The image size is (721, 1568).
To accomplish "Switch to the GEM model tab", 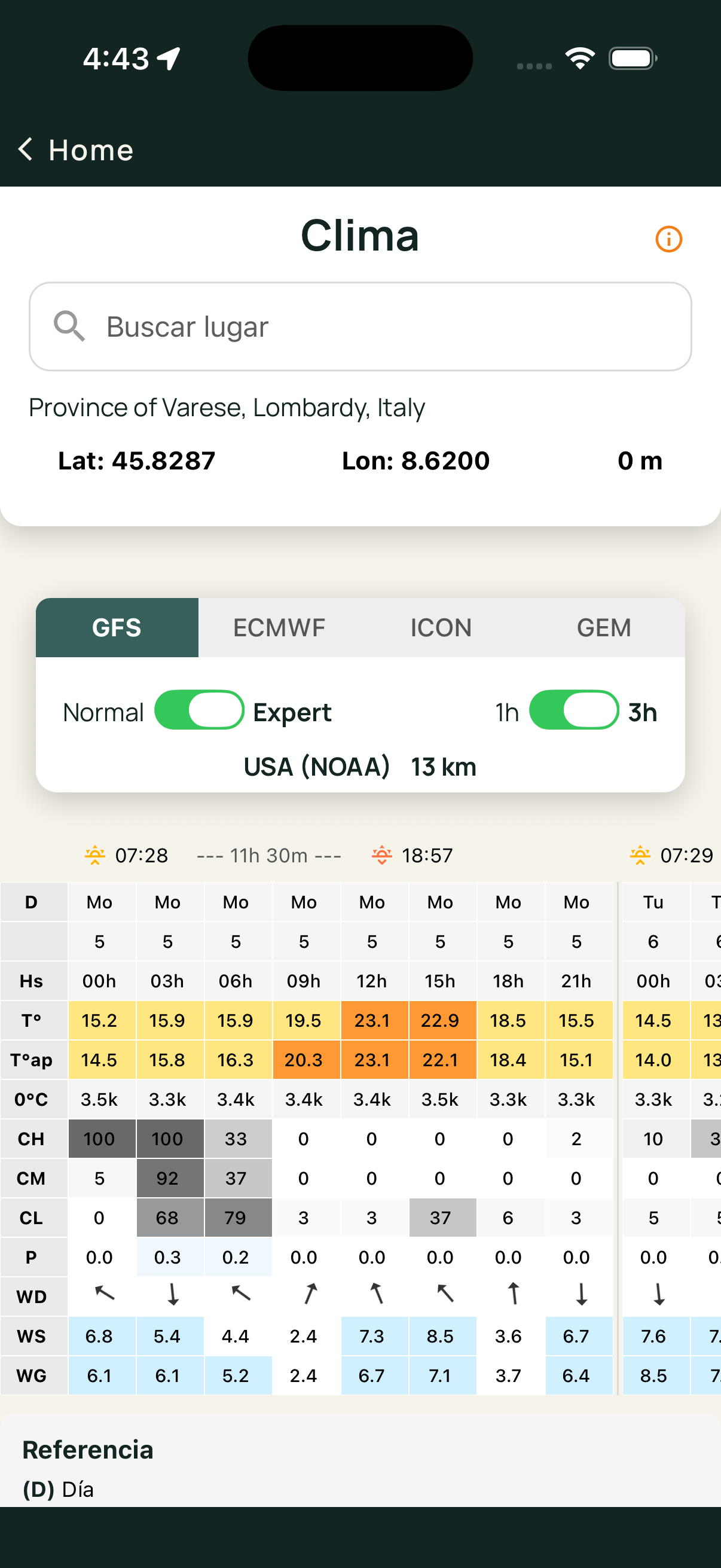I will [604, 627].
